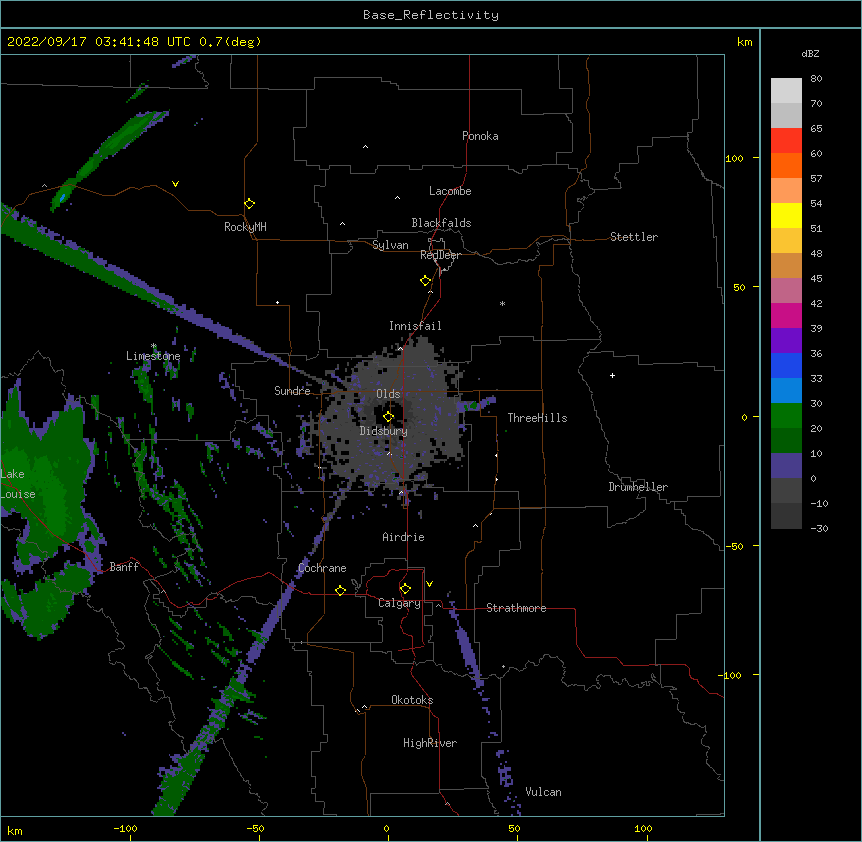
Task: Select the Didsbury label
Action: (x=384, y=431)
